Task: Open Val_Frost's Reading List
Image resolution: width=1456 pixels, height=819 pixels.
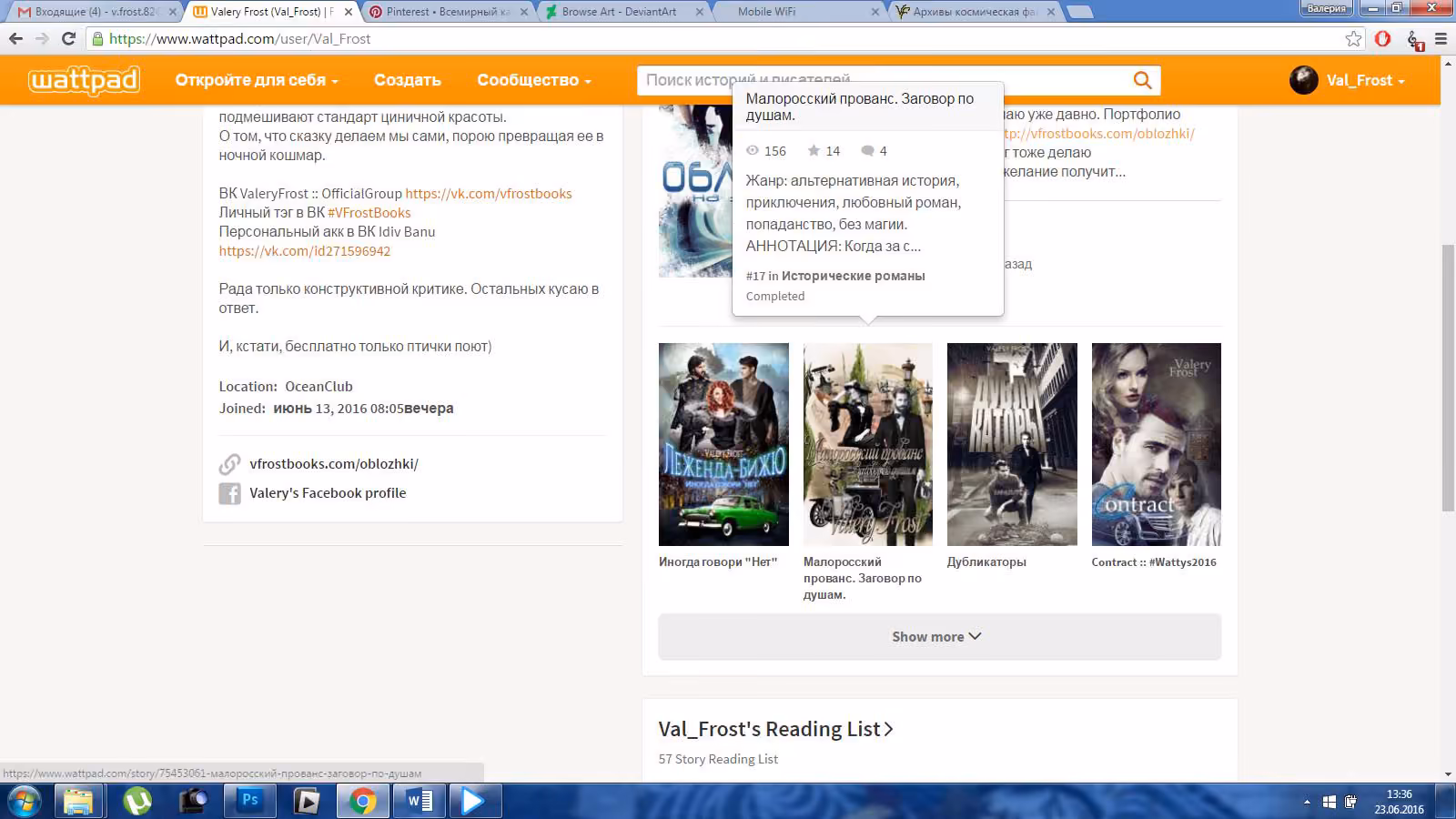Action: tap(775, 729)
